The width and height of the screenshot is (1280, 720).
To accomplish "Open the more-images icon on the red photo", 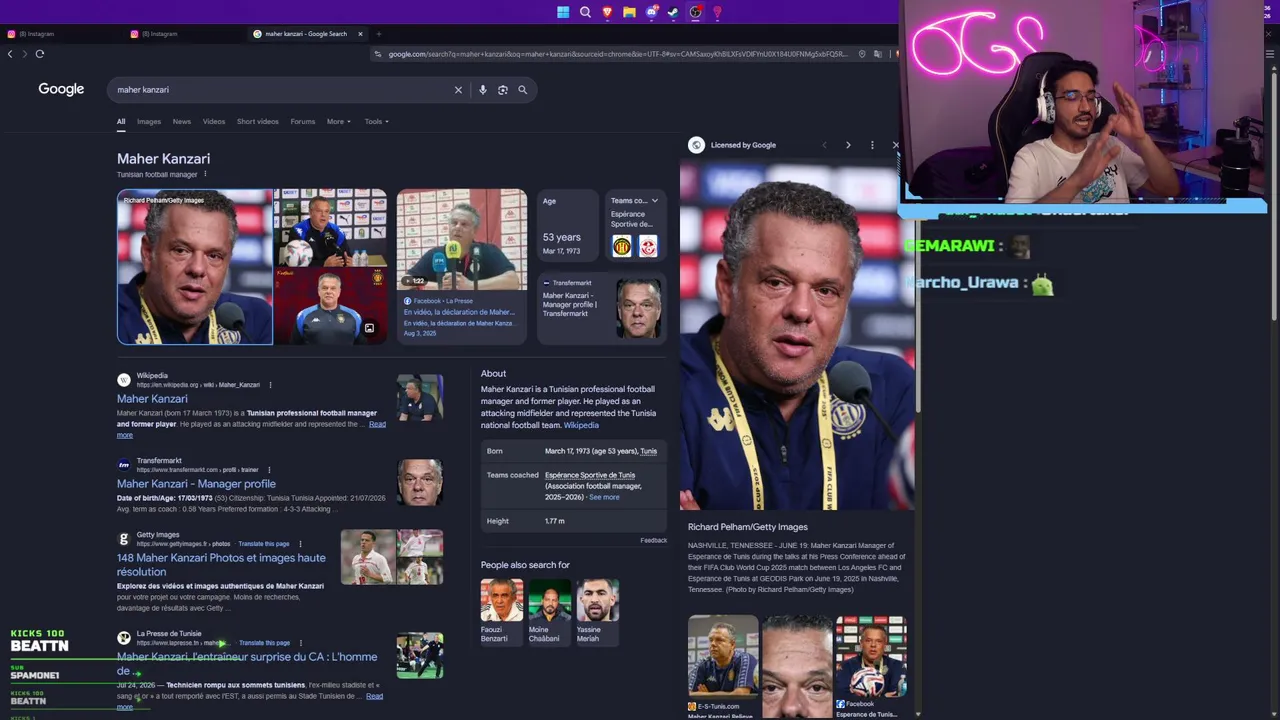I will (369, 328).
